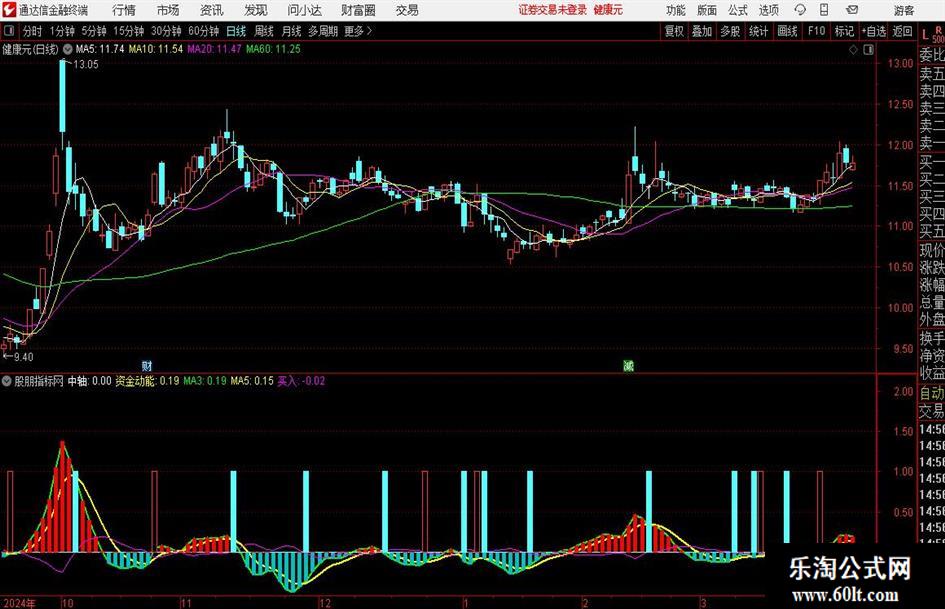Click the green MA3: 0.19 label
945x609 pixels.
point(205,381)
